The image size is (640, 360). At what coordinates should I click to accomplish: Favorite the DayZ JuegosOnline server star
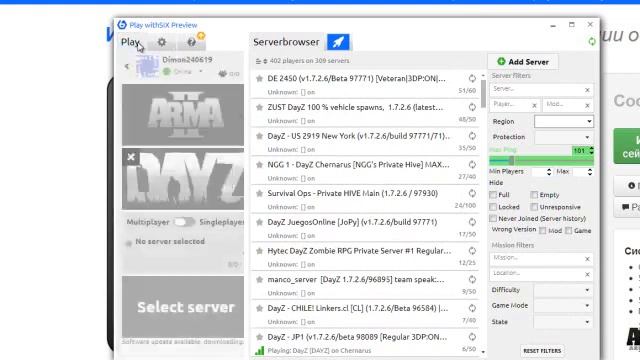[x=259, y=222]
